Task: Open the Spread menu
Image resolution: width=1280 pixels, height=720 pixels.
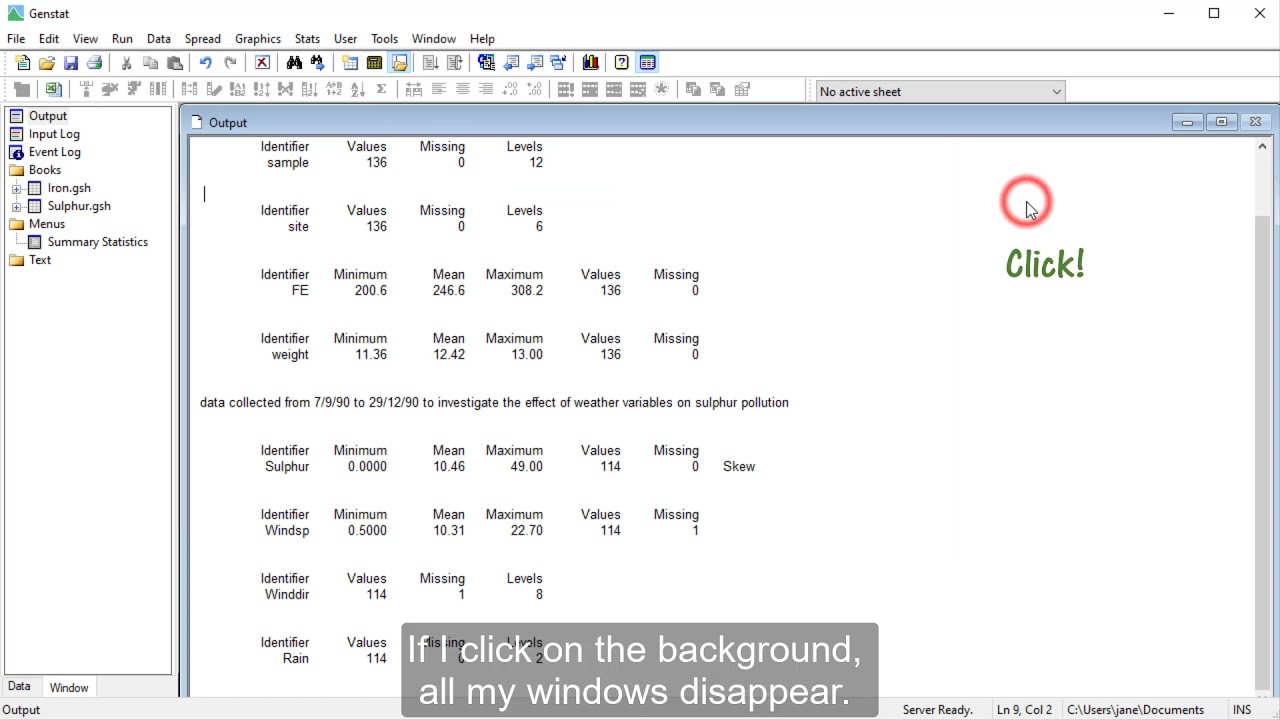Action: (x=202, y=39)
